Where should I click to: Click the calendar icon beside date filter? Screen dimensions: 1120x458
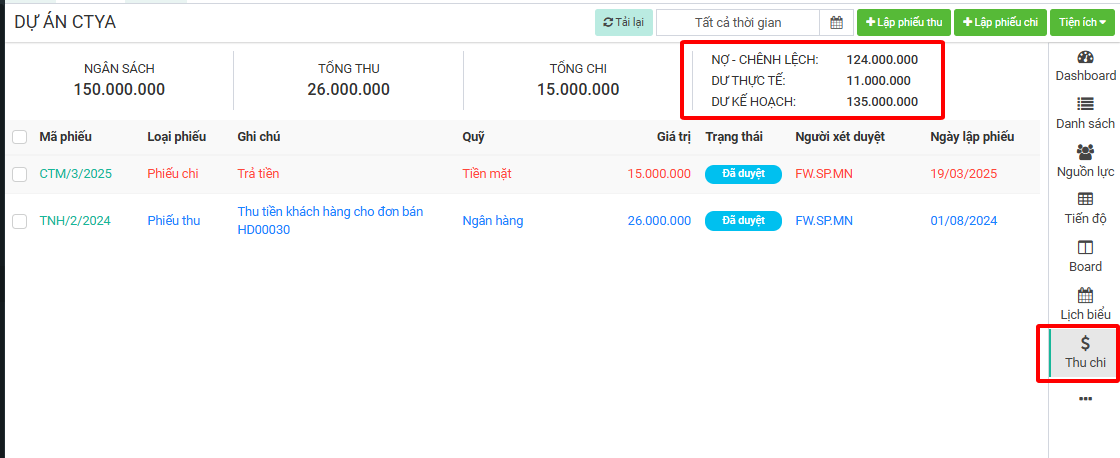[x=836, y=23]
